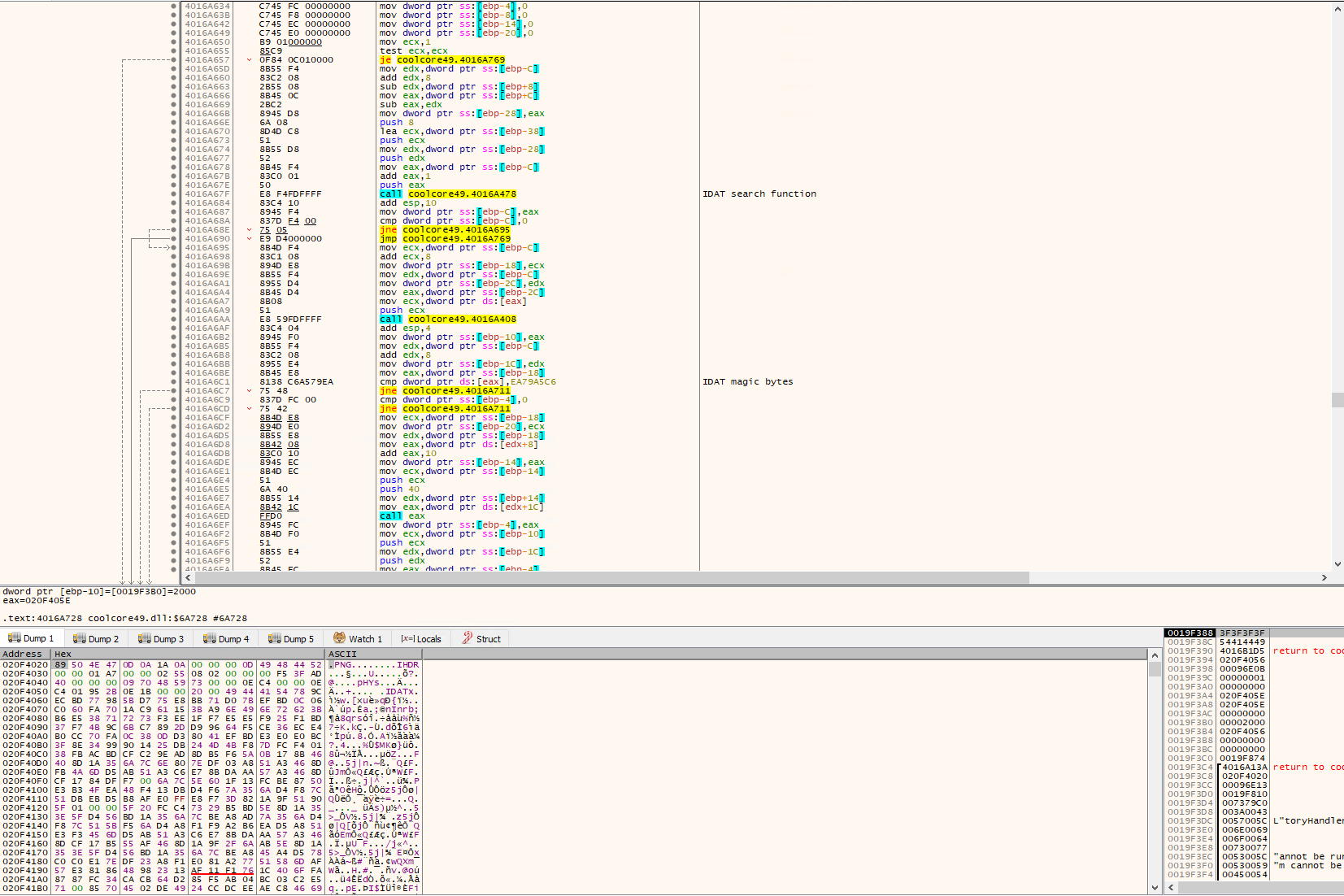Switch to the Locals tab
The width and height of the screenshot is (1344, 896).
[x=421, y=638]
